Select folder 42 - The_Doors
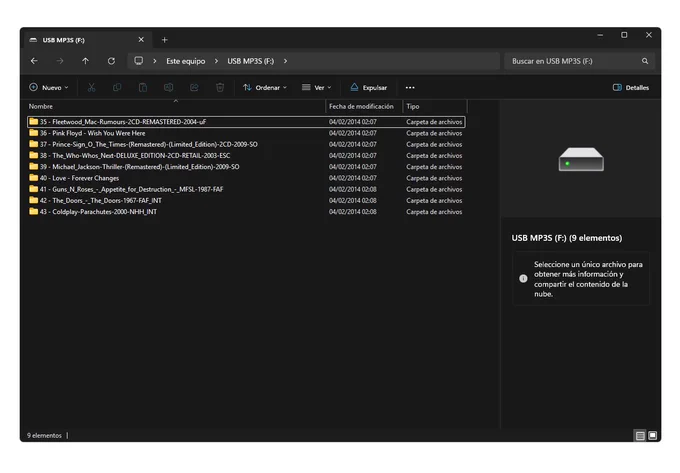Screen dimensions: 680x473 tap(246, 200)
